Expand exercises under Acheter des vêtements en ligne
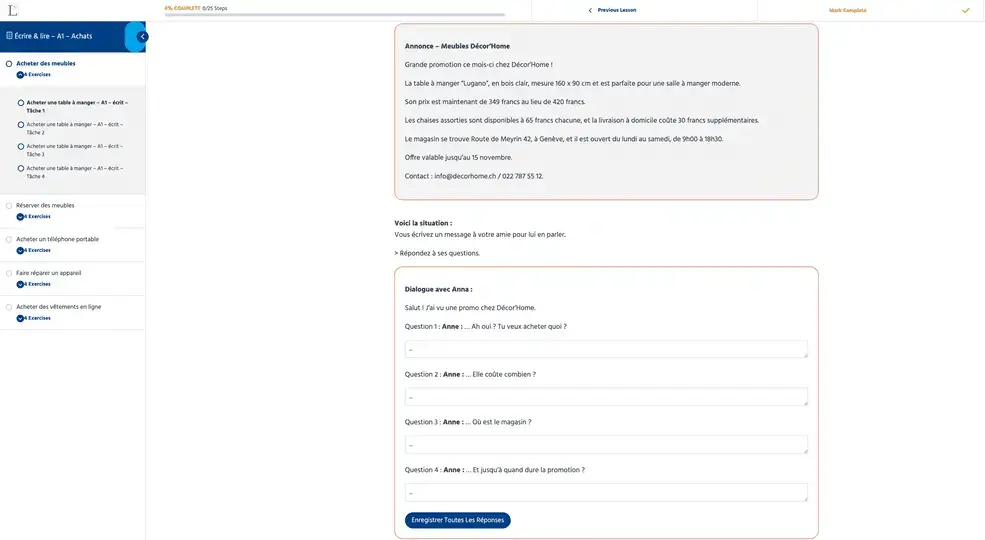985x540 pixels. click(x=20, y=318)
